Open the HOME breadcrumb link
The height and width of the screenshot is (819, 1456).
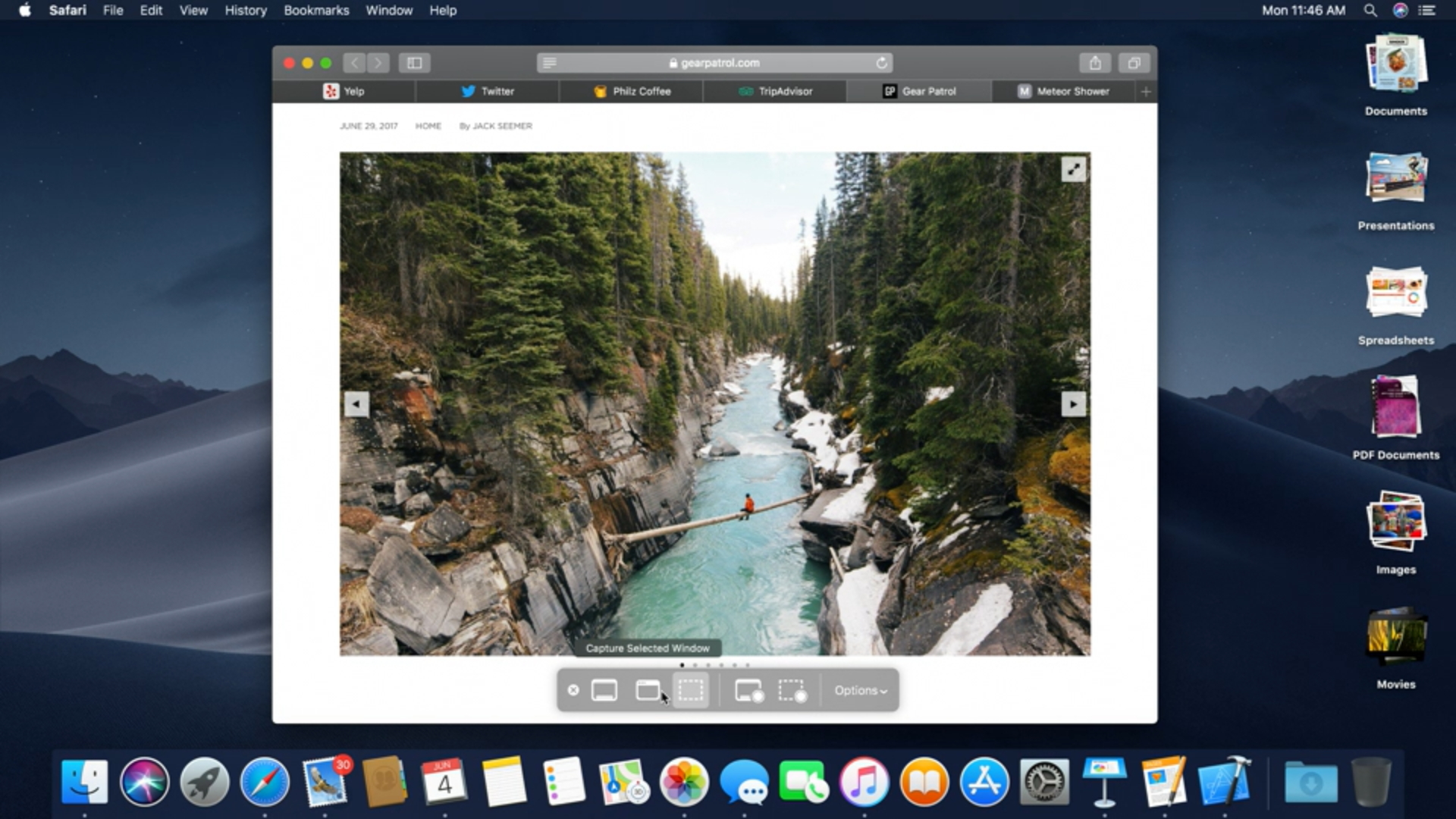[428, 126]
